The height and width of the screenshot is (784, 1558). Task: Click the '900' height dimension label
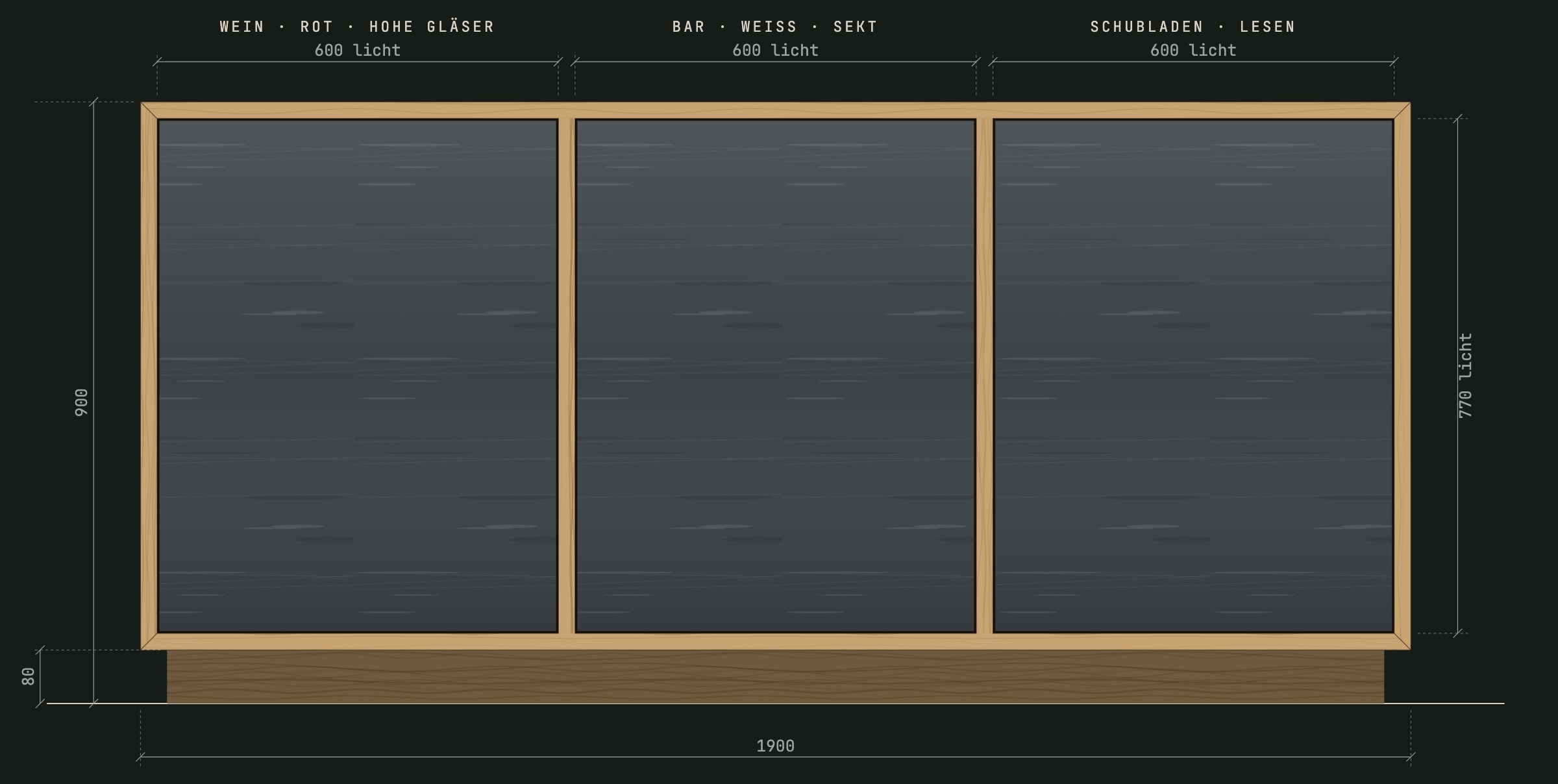click(x=81, y=402)
